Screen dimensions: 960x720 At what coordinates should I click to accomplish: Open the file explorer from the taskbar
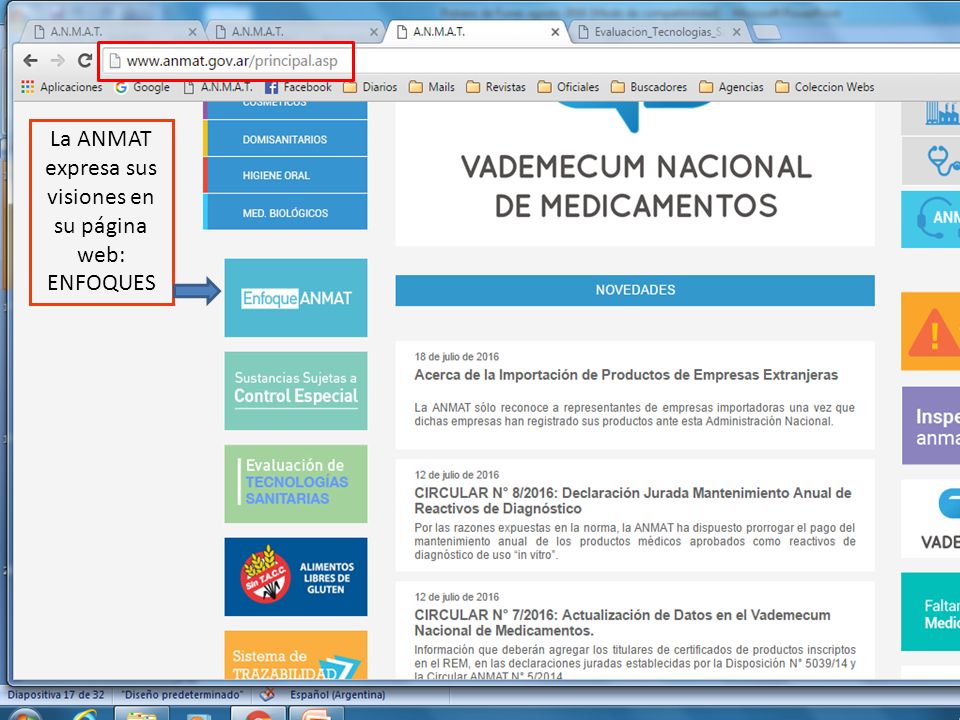(x=141, y=714)
